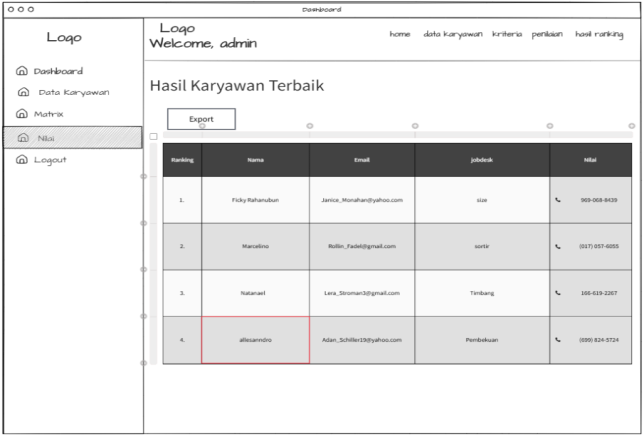Click the Dashboard home icon in sidebar

[22, 72]
